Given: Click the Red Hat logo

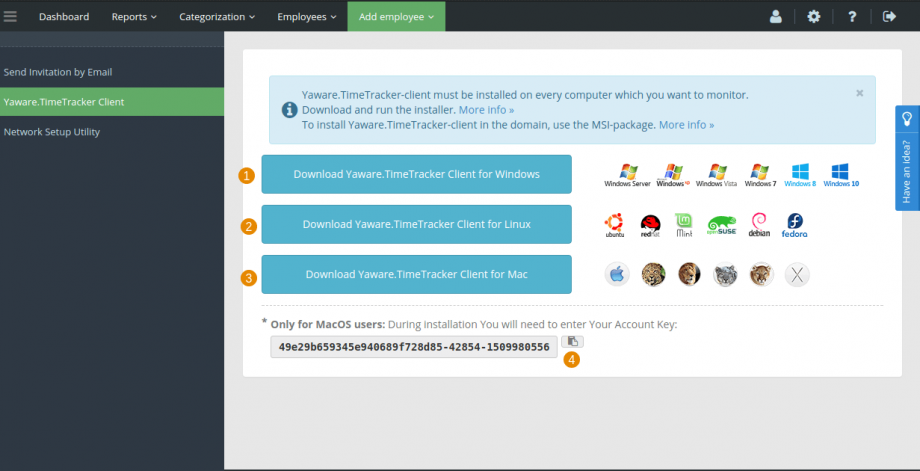Looking at the screenshot, I should click(x=650, y=225).
